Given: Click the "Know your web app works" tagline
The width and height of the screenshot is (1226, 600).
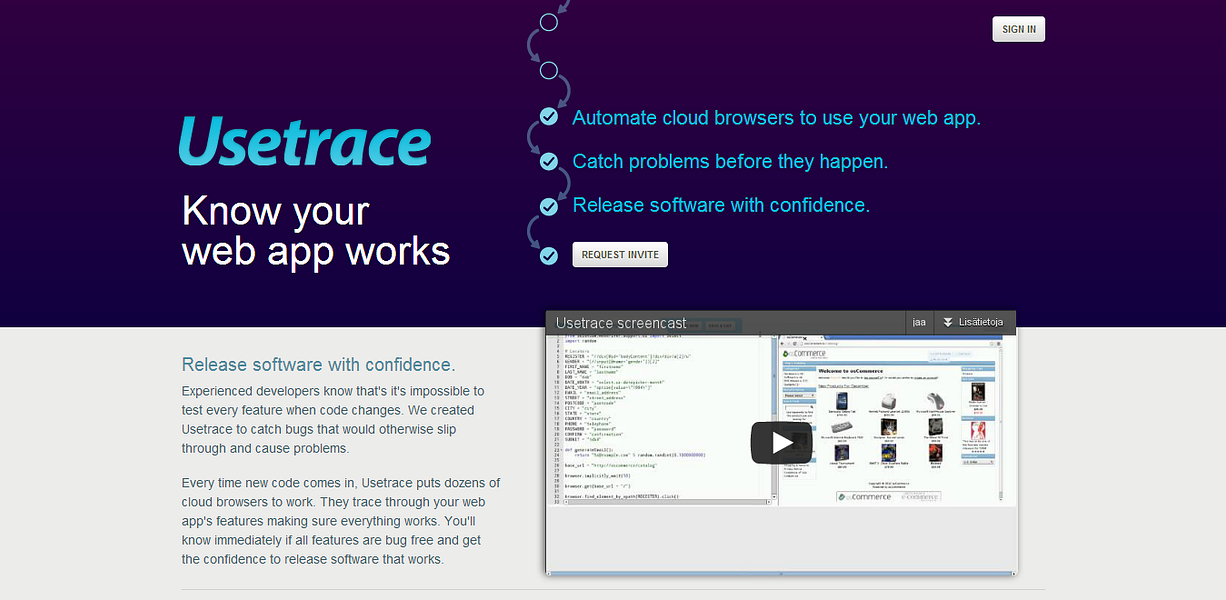Looking at the screenshot, I should pos(316,231).
